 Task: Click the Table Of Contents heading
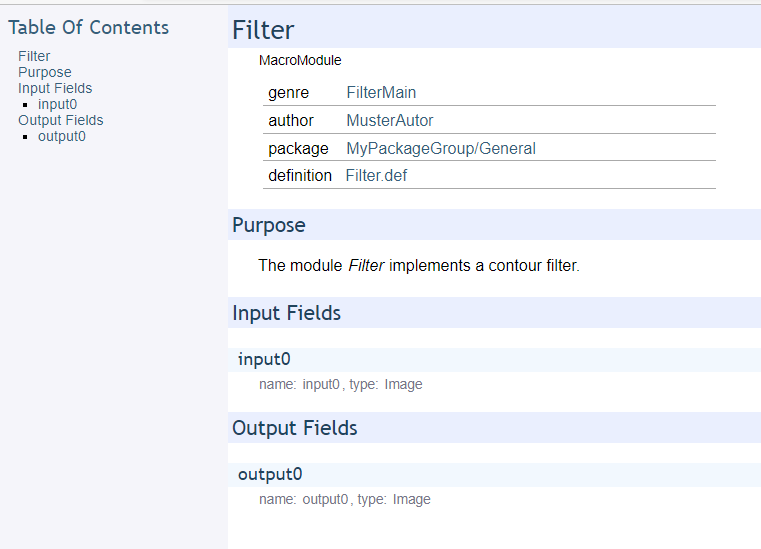(89, 28)
